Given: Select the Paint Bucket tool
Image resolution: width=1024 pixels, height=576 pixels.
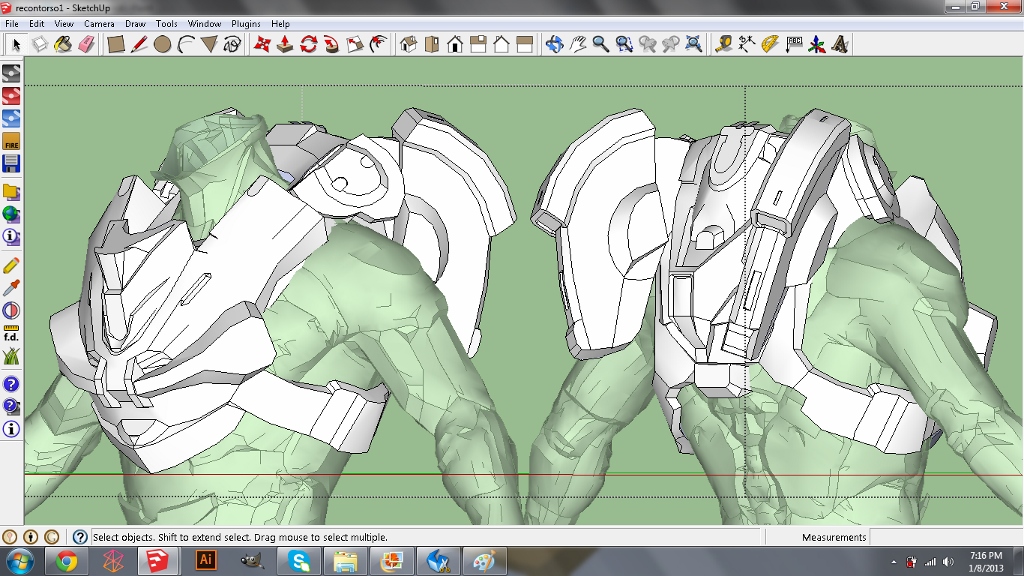Looking at the screenshot, I should (62, 44).
